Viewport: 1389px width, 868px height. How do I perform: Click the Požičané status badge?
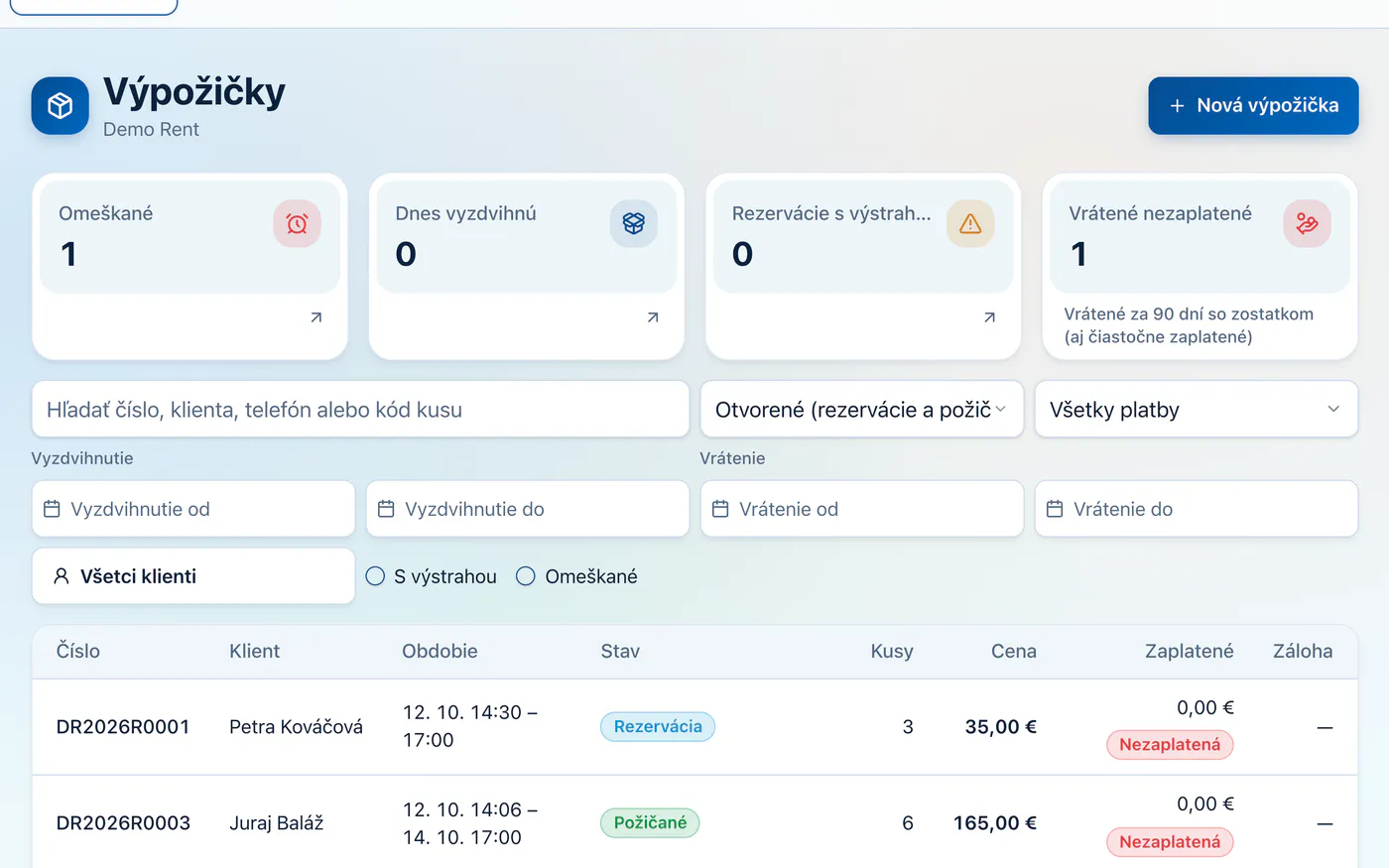[x=650, y=823]
